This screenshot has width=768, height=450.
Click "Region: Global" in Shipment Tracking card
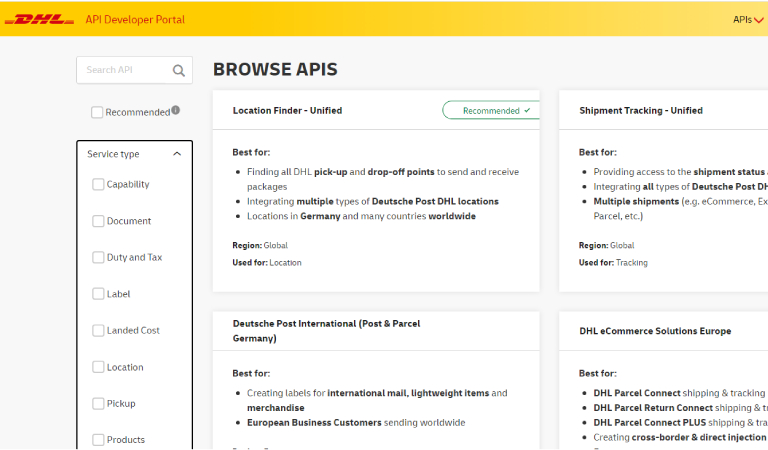606,245
